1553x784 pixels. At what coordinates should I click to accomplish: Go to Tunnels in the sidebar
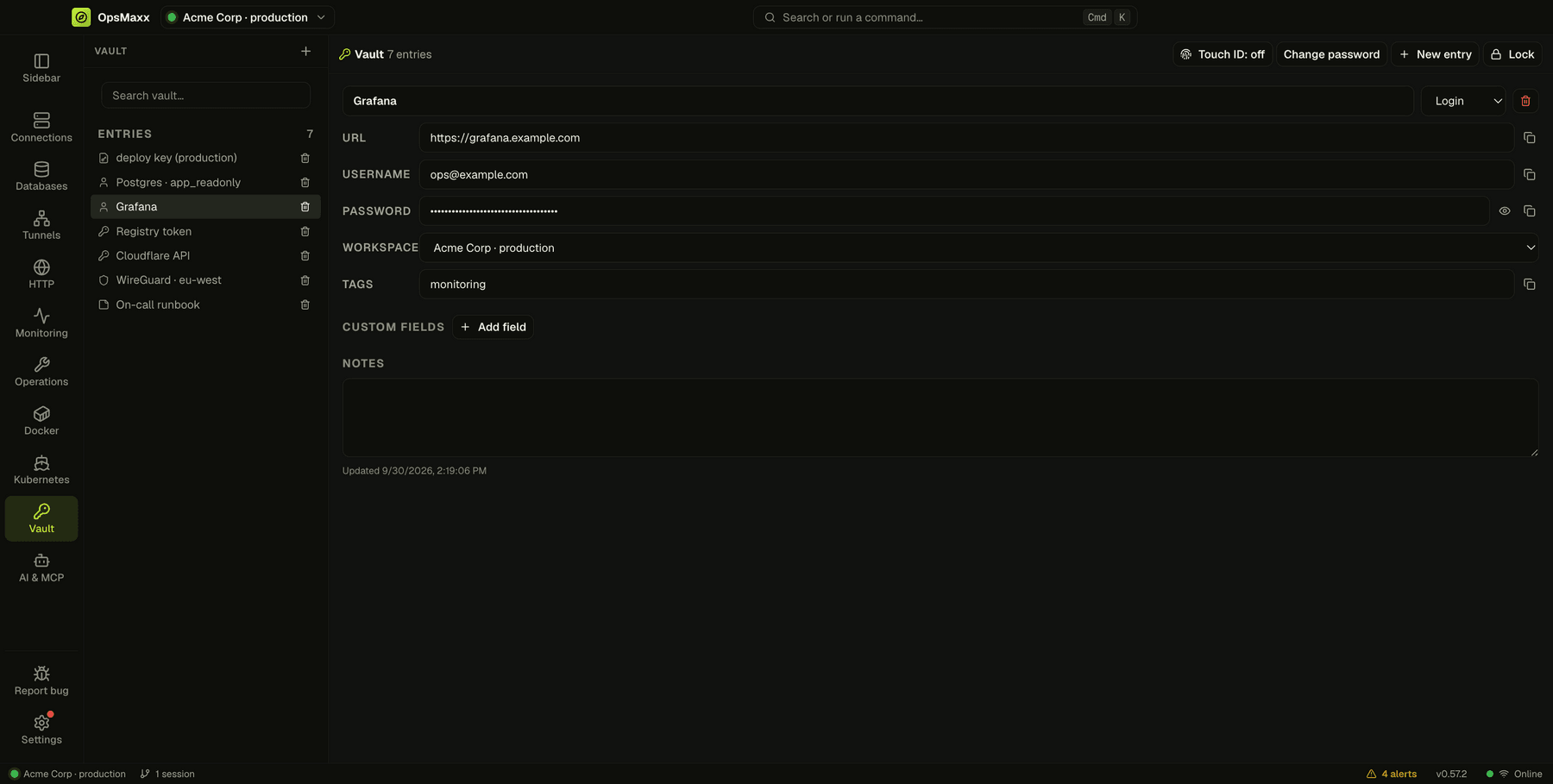41,225
